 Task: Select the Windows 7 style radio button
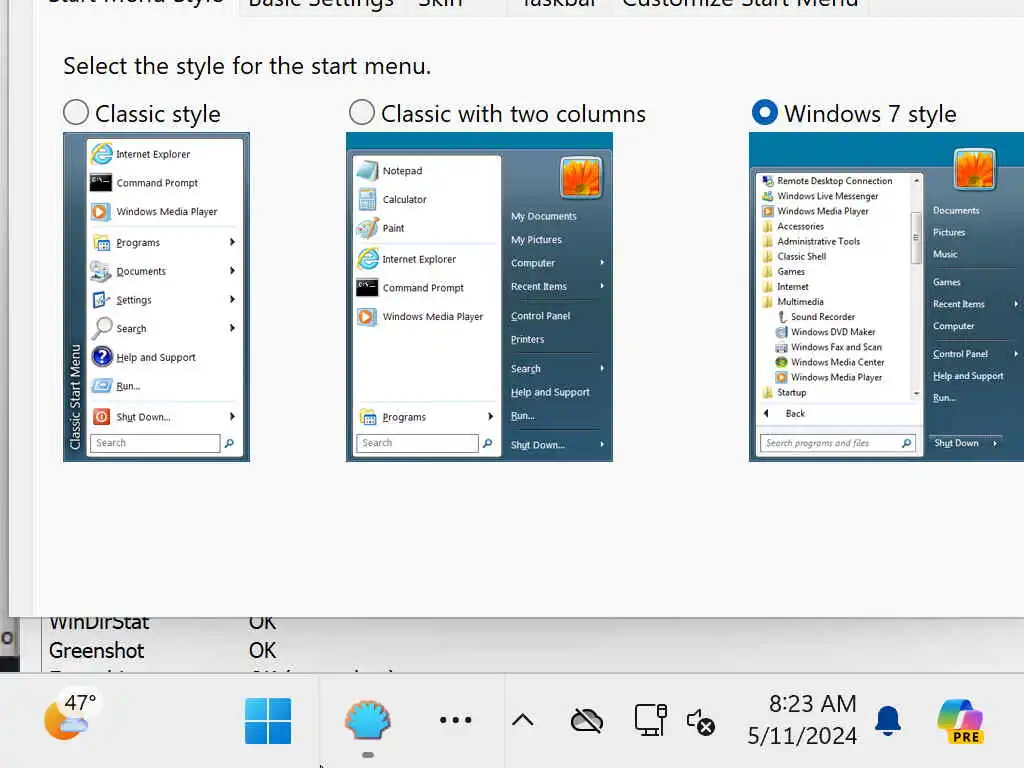[x=765, y=112]
